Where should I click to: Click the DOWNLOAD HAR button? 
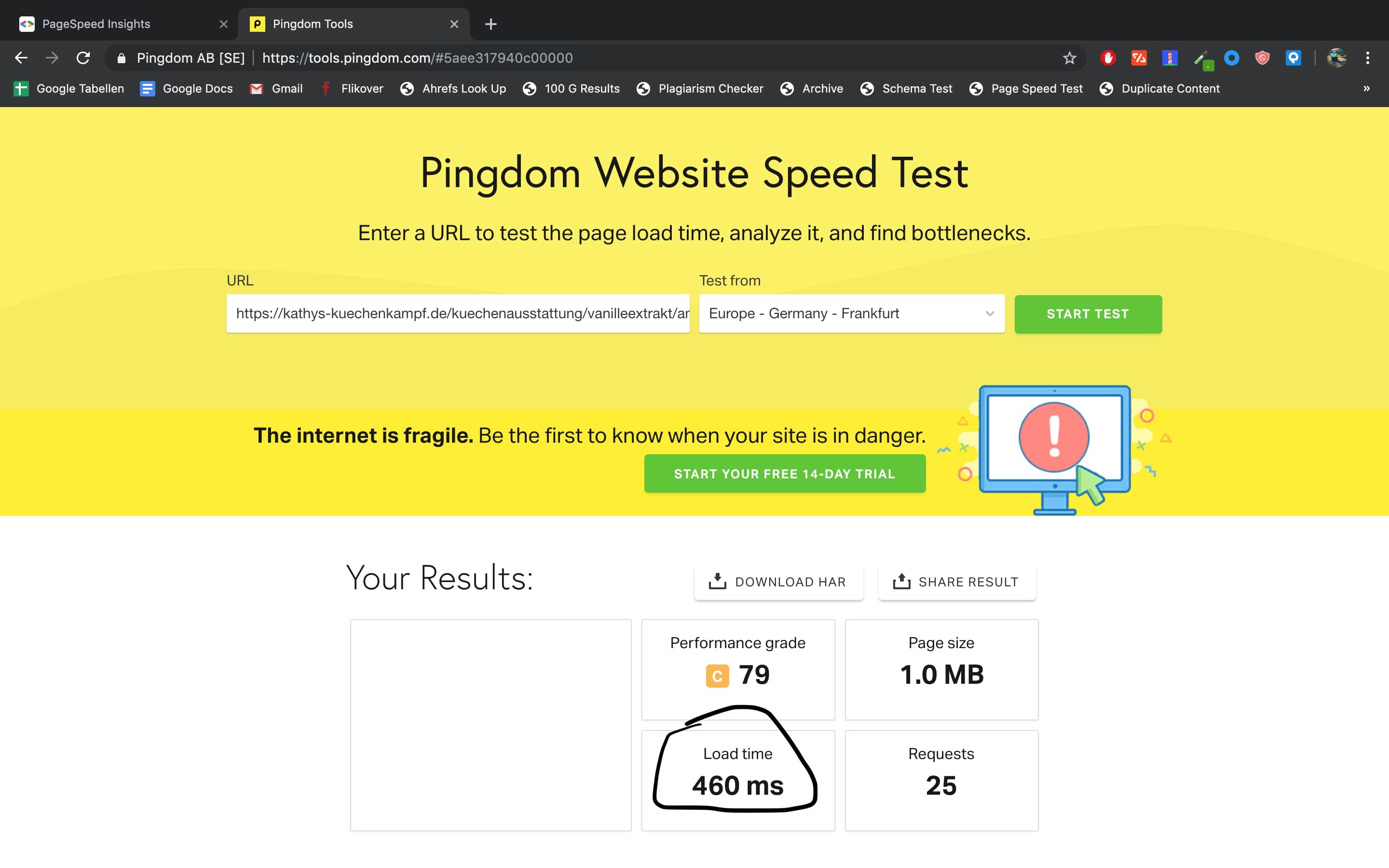(778, 582)
